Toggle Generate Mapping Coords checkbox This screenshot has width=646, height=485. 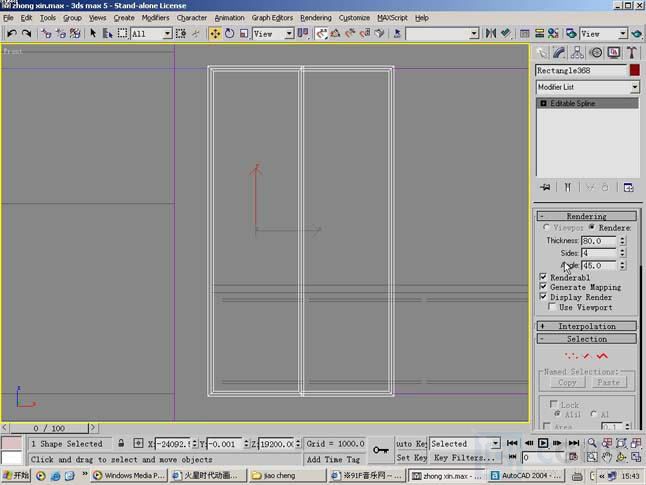coord(543,287)
